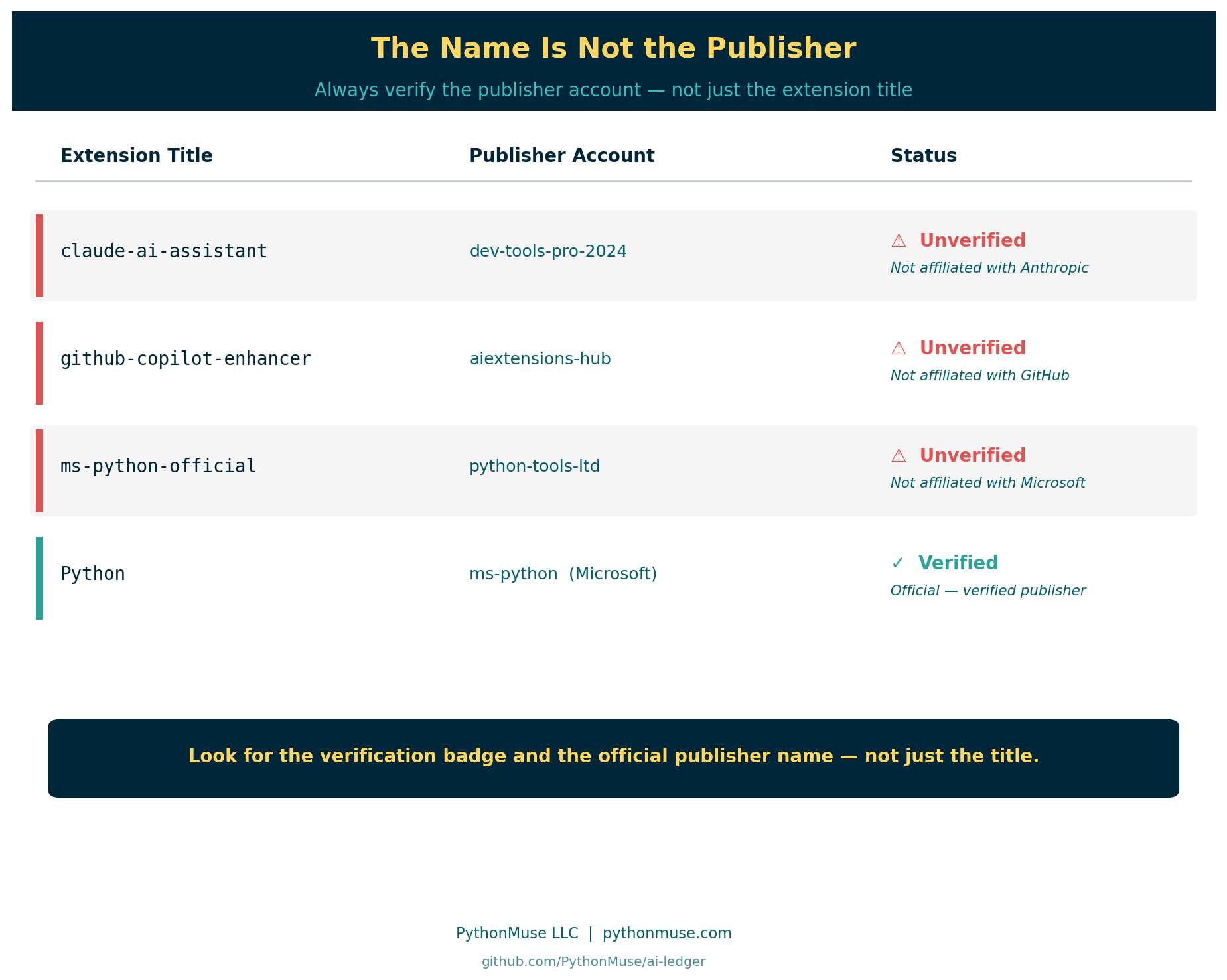Select the 'claude-ai-assistant' extension title

(164, 251)
